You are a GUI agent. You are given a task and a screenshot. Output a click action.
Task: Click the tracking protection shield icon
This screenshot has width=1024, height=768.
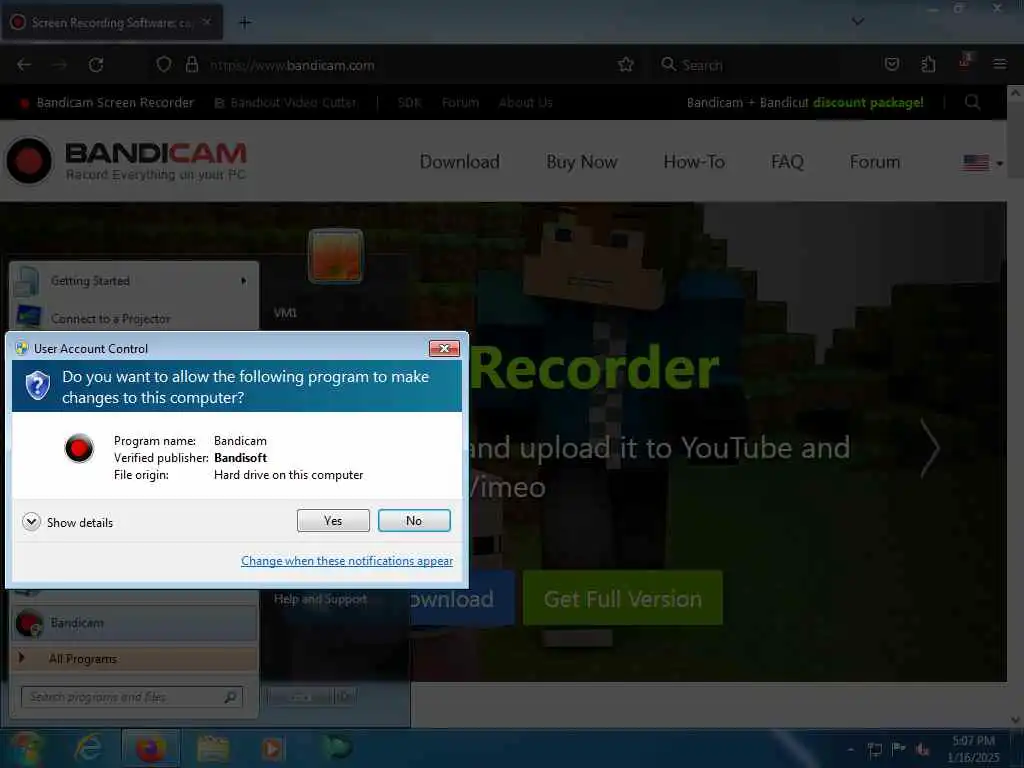[163, 65]
